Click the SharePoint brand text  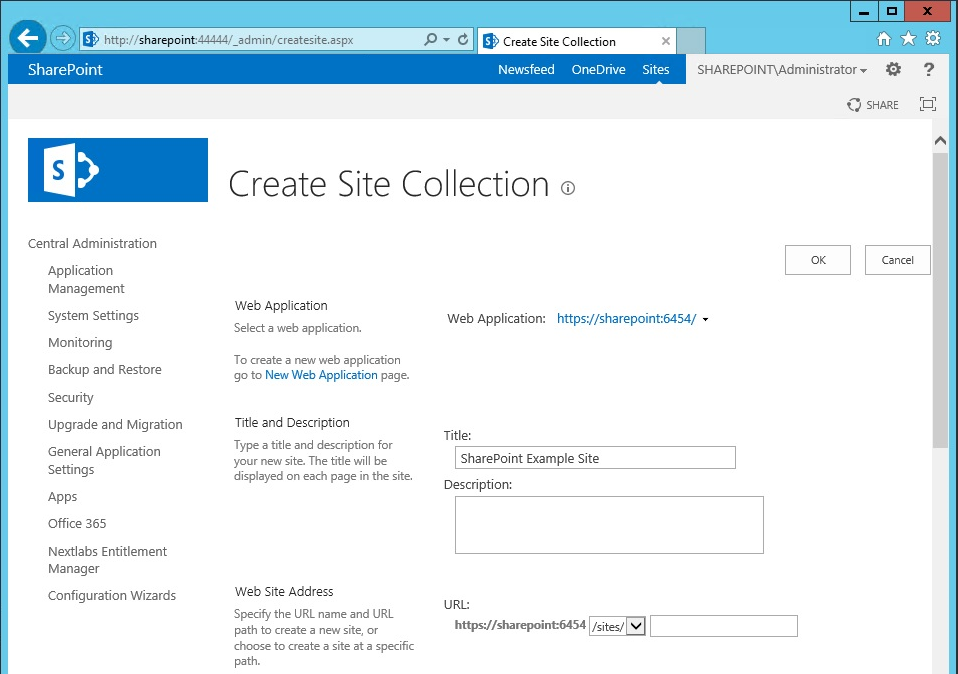pos(65,70)
